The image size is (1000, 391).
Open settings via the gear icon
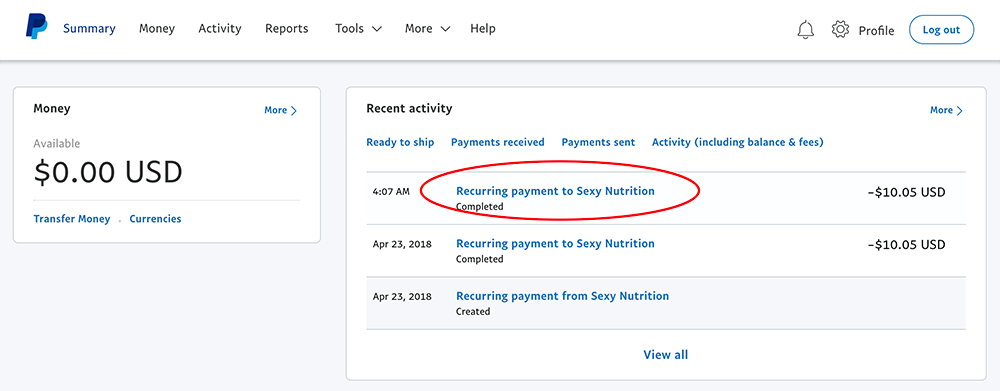[841, 29]
